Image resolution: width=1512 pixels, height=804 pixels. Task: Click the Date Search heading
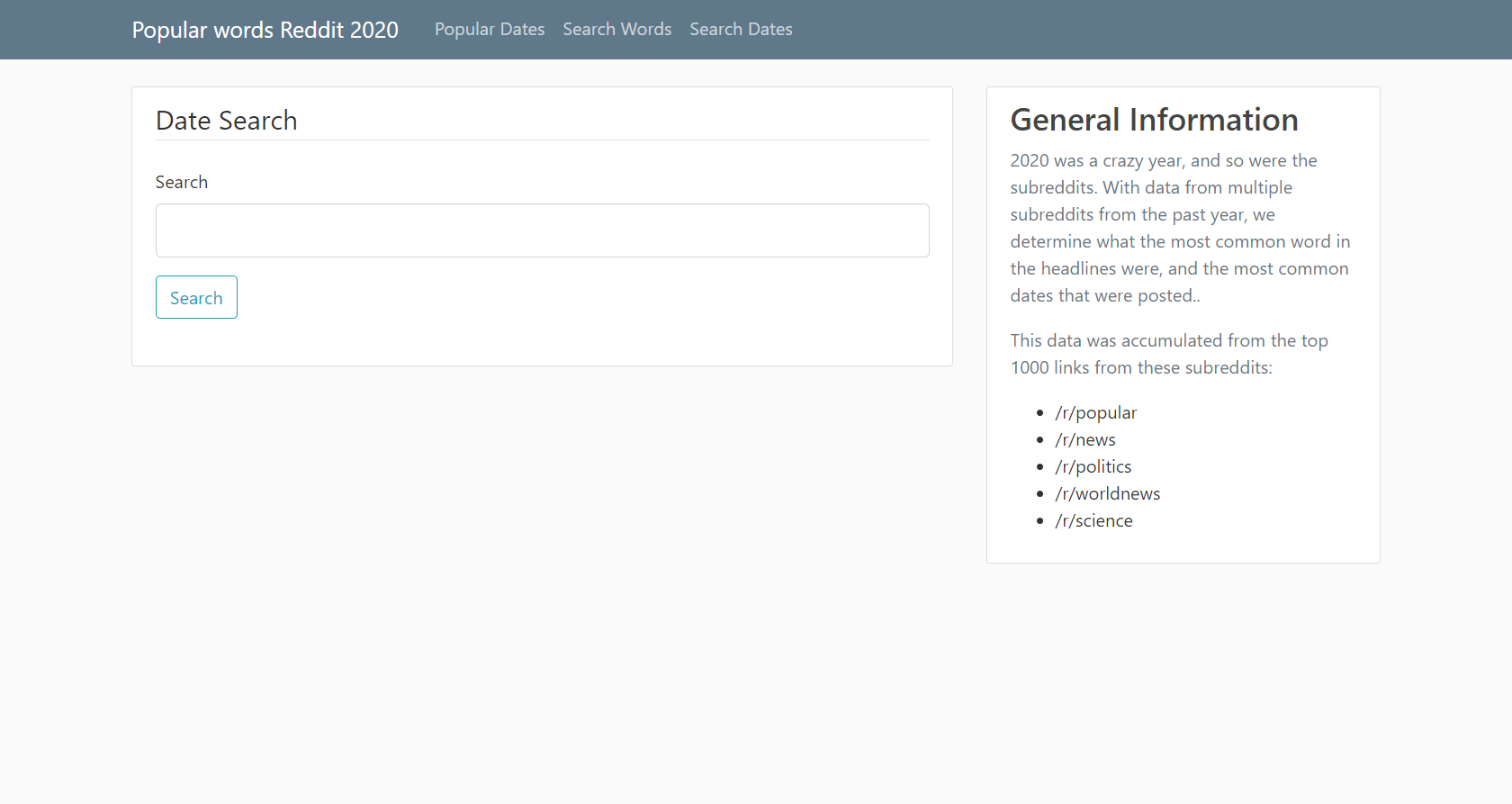(x=226, y=121)
